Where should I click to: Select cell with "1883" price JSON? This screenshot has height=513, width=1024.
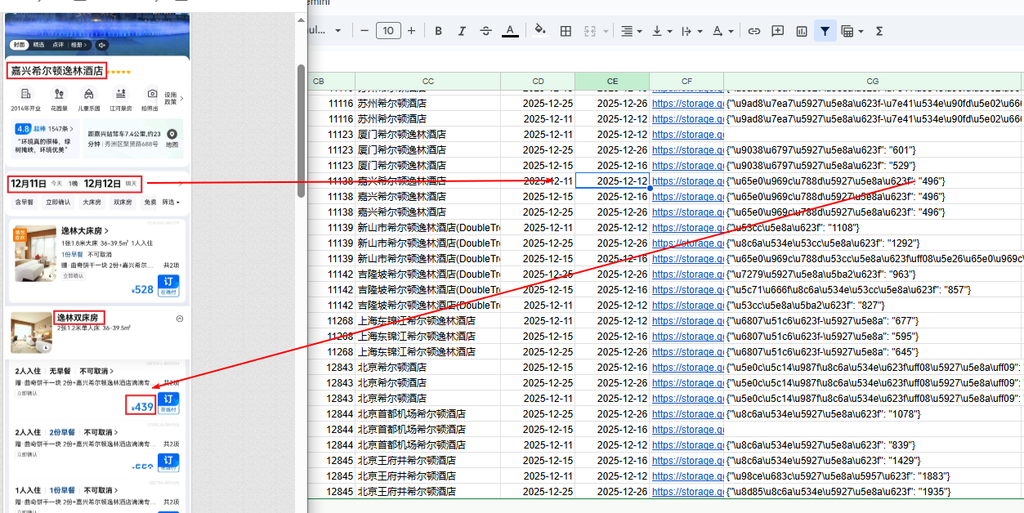click(x=872, y=476)
